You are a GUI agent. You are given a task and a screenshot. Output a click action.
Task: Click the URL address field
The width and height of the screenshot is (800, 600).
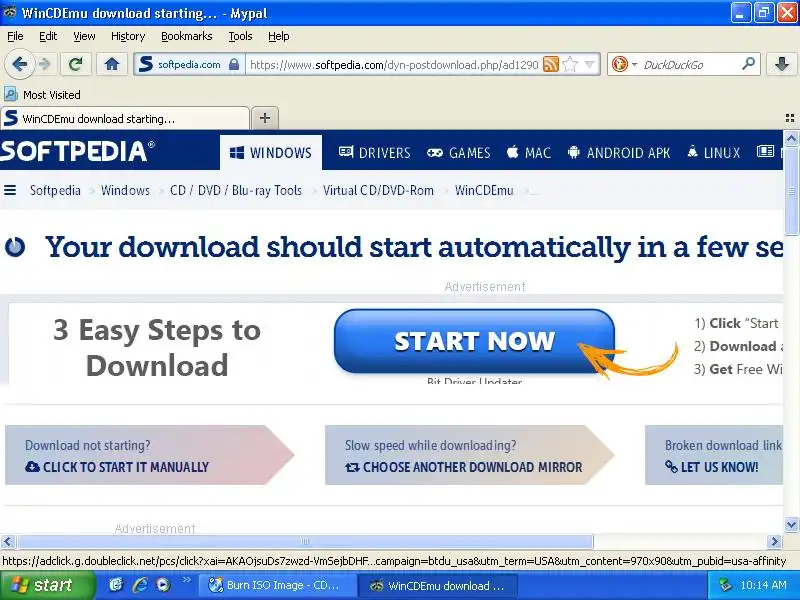pos(394,65)
